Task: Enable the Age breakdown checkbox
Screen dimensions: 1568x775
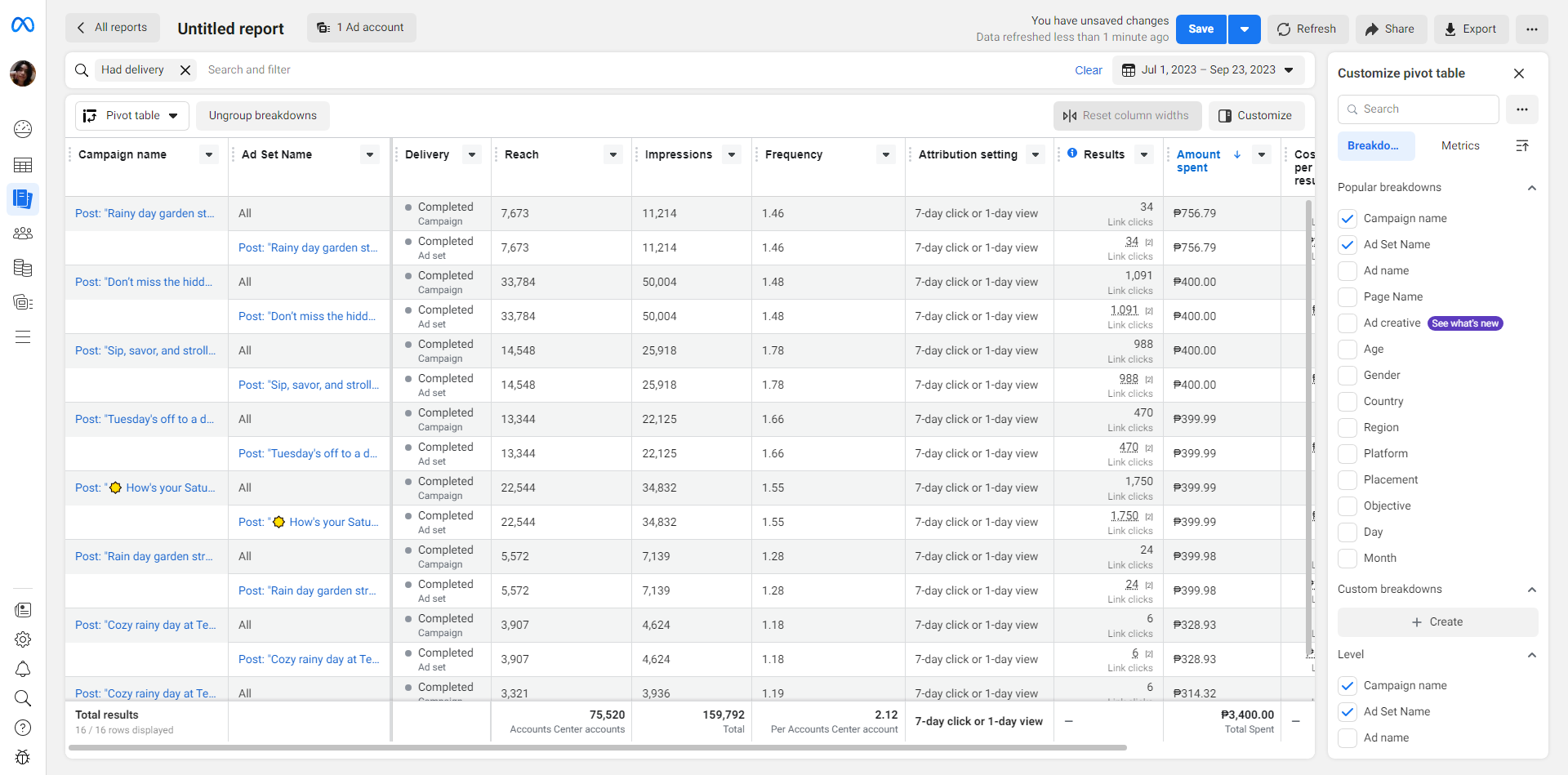Action: pyautogui.click(x=1348, y=350)
